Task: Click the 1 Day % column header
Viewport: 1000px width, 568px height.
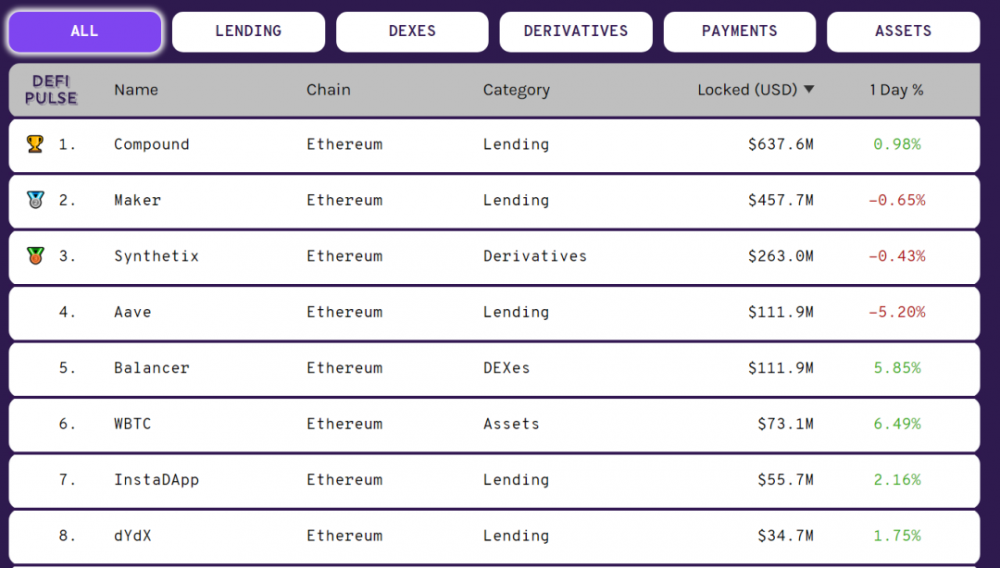Action: (896, 90)
